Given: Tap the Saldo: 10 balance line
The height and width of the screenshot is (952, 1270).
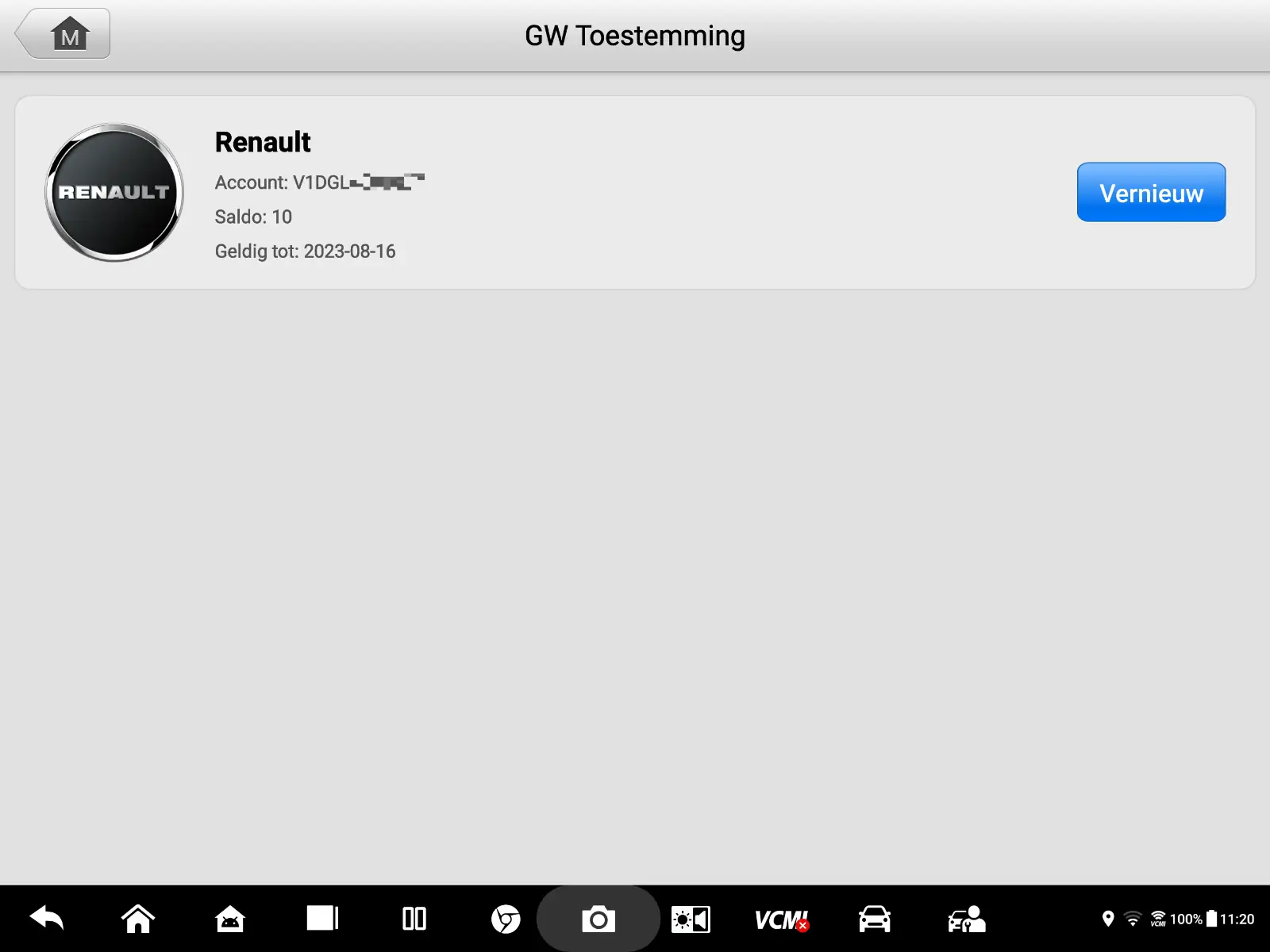Looking at the screenshot, I should point(253,217).
